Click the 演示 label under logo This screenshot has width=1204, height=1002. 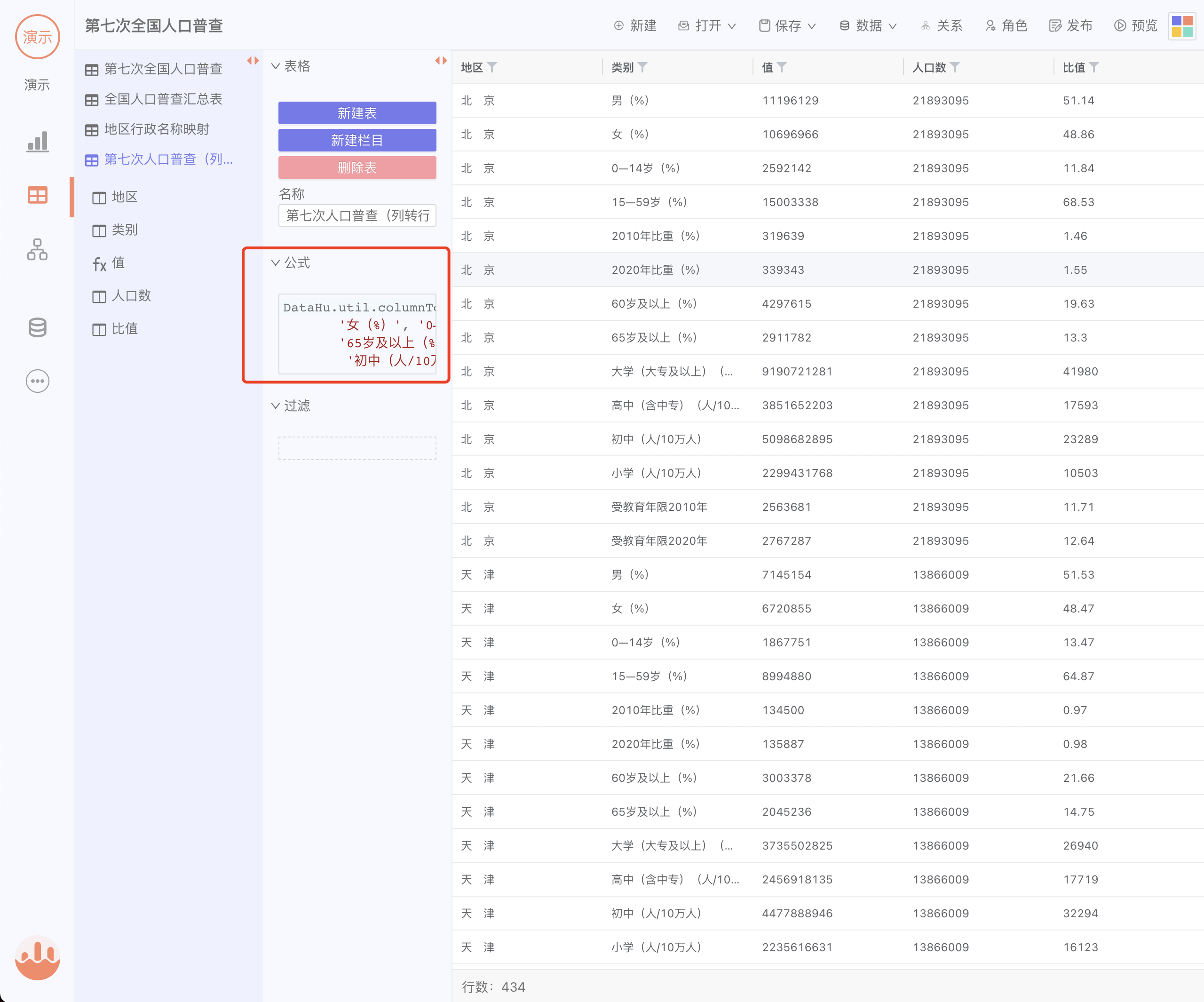pos(37,85)
